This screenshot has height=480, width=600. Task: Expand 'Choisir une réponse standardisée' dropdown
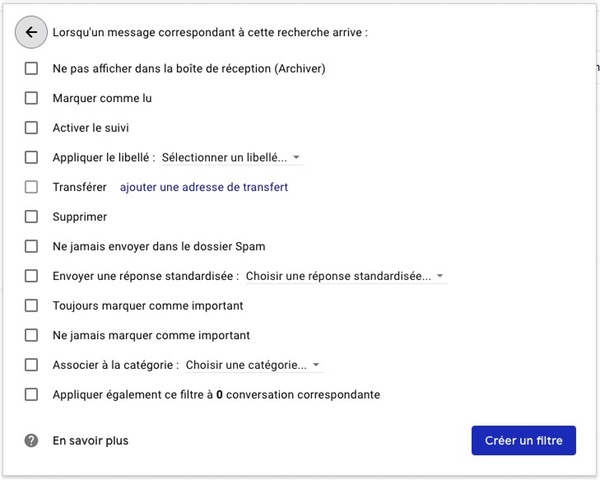pos(345,276)
